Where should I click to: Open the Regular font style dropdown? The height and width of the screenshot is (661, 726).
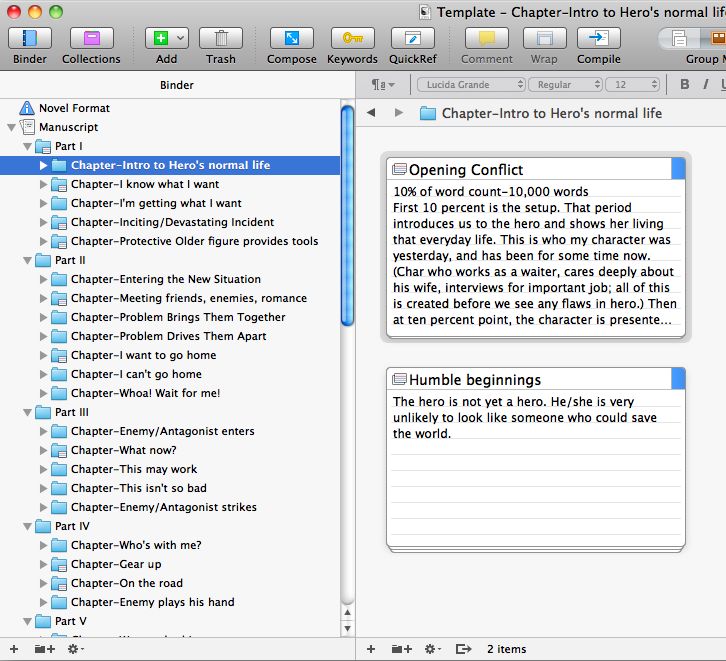coord(565,85)
